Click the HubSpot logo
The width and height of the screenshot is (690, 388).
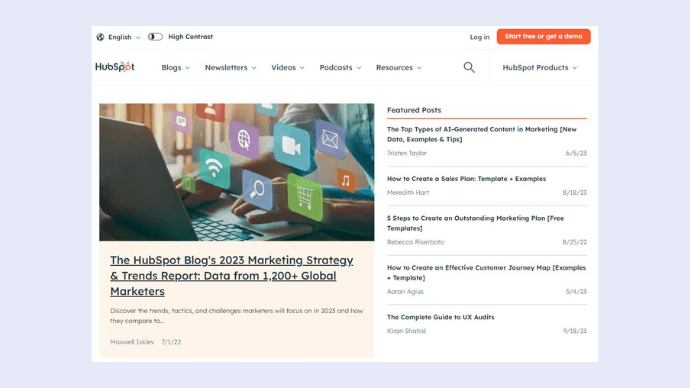[x=115, y=67]
